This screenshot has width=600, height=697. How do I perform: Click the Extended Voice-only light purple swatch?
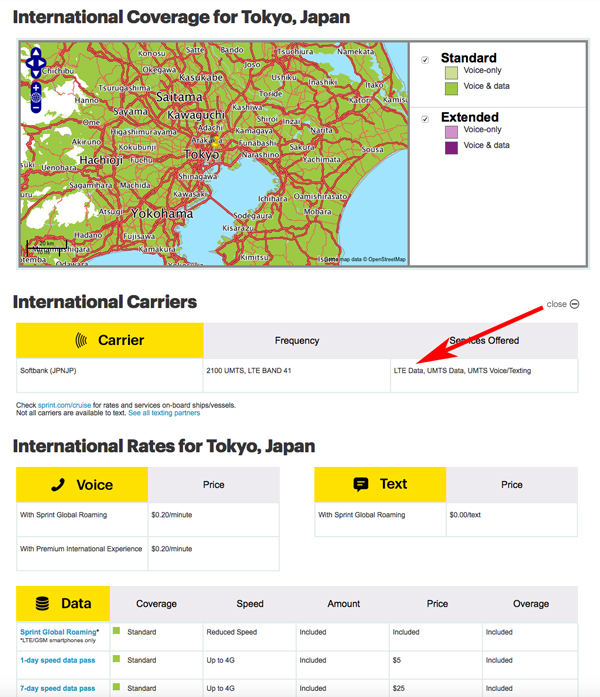451,132
